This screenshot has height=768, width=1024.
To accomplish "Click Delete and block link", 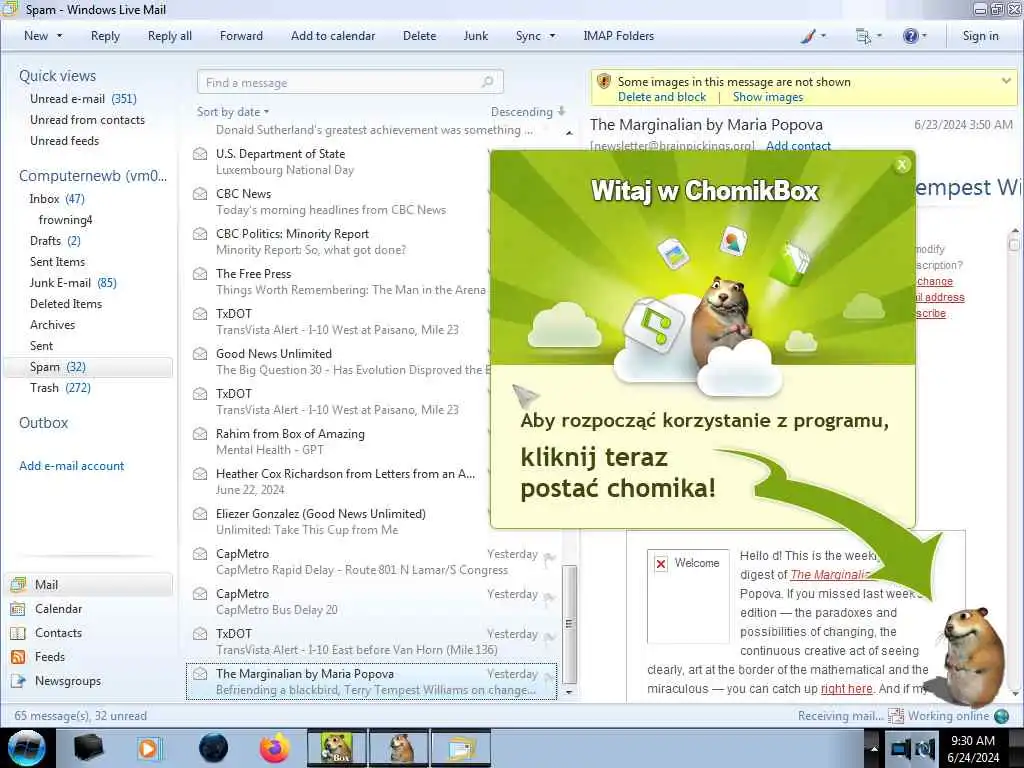I will (x=662, y=97).
